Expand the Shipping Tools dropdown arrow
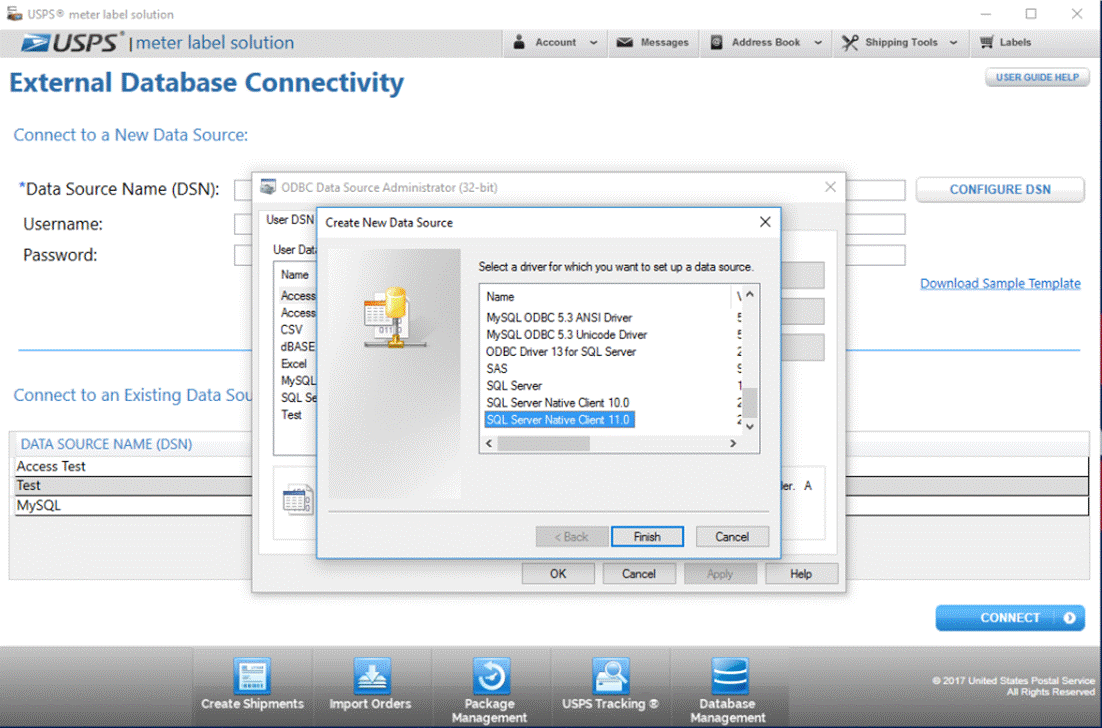Screen dimensions: 1102x728 pos(954,43)
